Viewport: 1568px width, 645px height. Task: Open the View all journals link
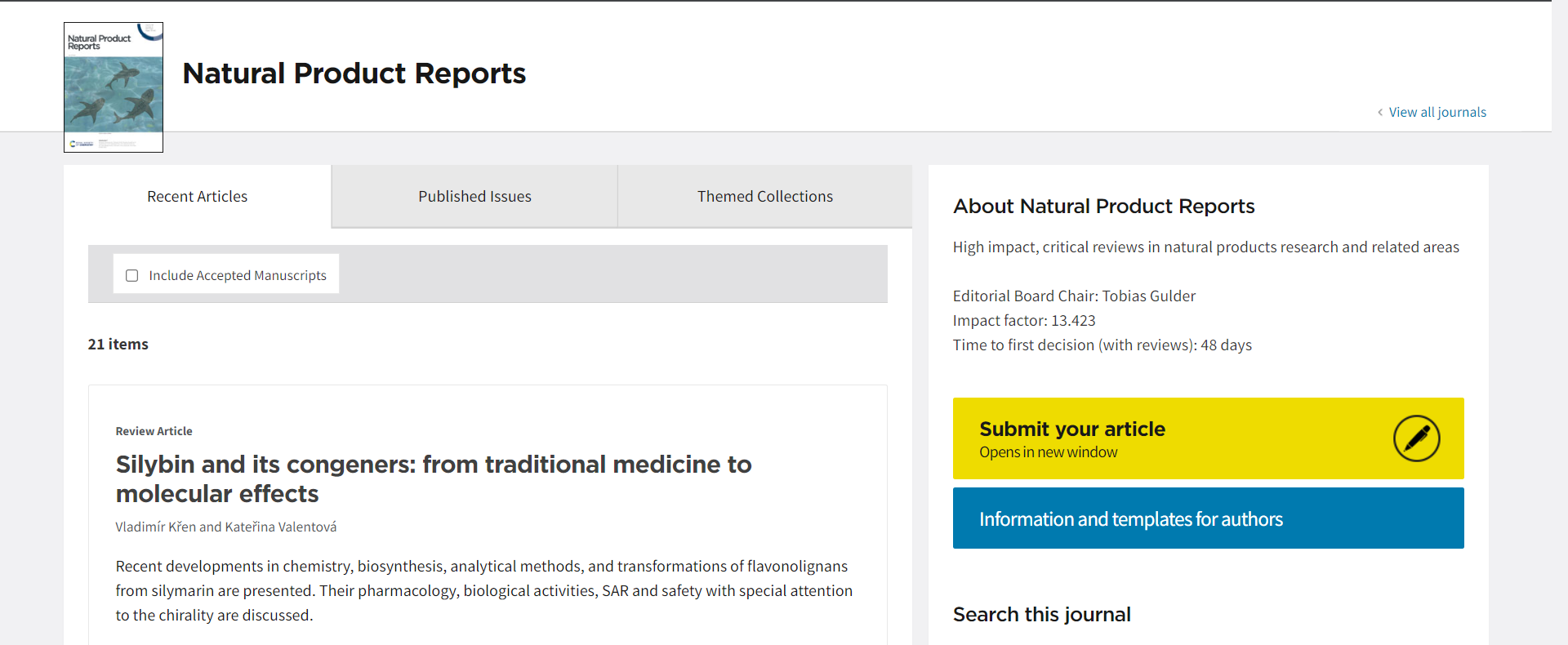pyautogui.click(x=1437, y=113)
